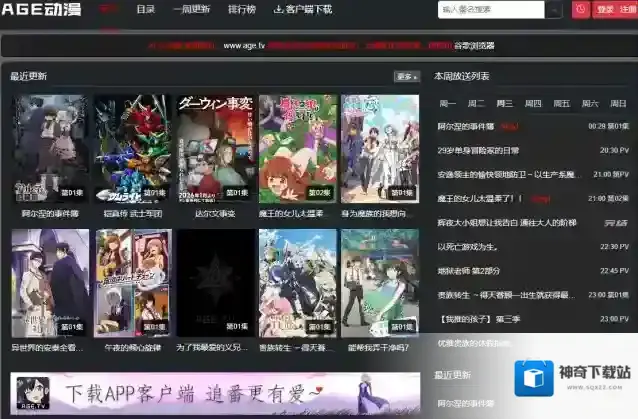Select the 周四 Thursday schedule tab
This screenshot has height=419, width=638.
coord(533,103)
